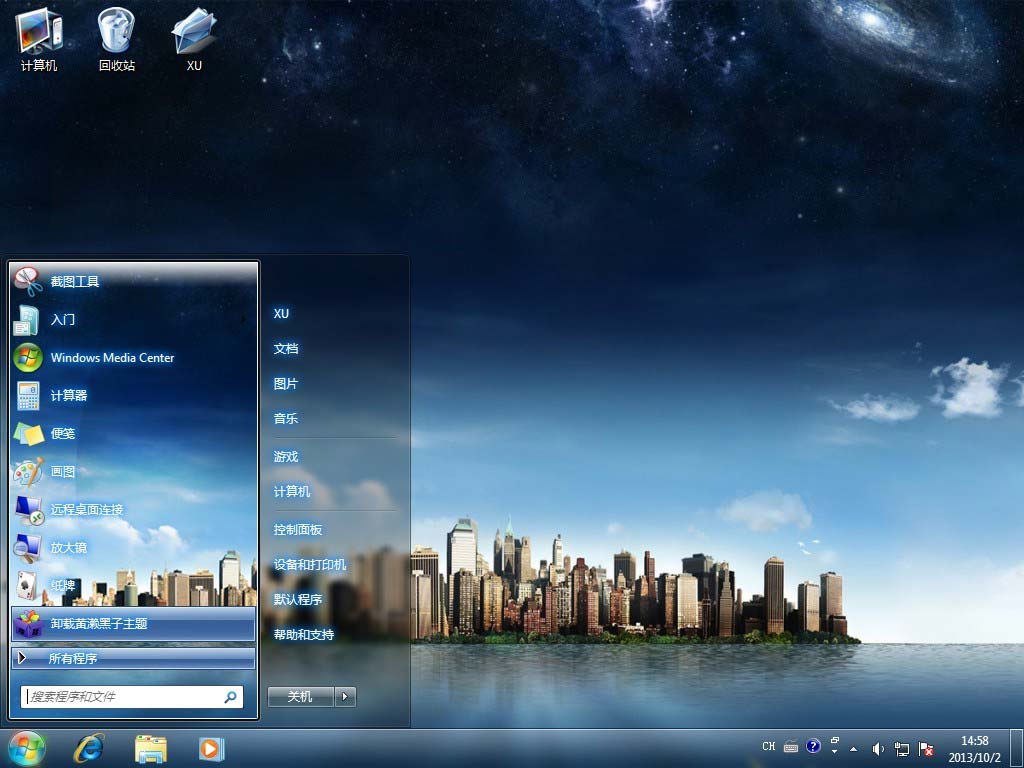Open the 截图工具 Snipping Tool entry

[x=75, y=282]
